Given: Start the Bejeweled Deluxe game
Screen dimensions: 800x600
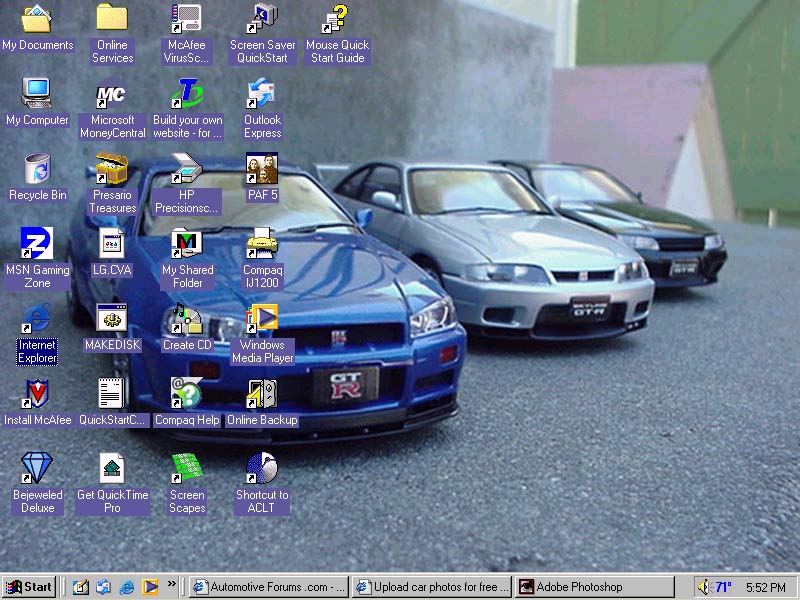Looking at the screenshot, I should [x=37, y=468].
